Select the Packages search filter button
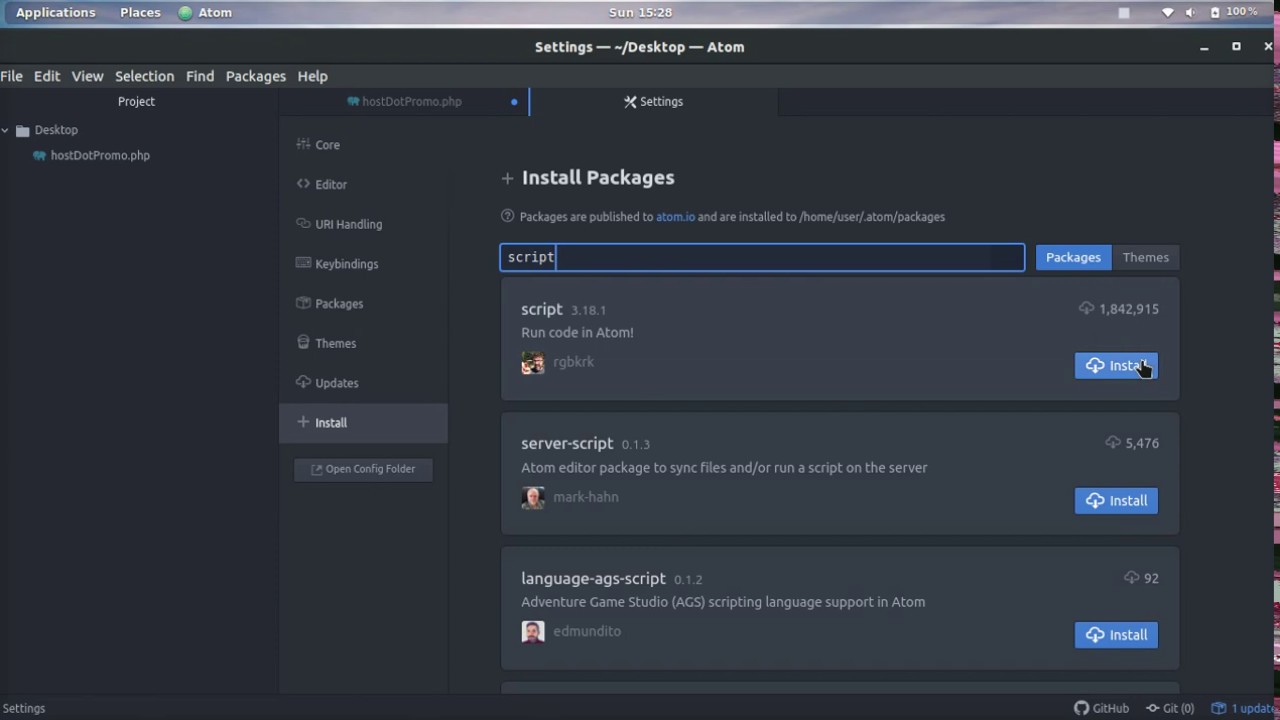1280x720 pixels. (1073, 257)
